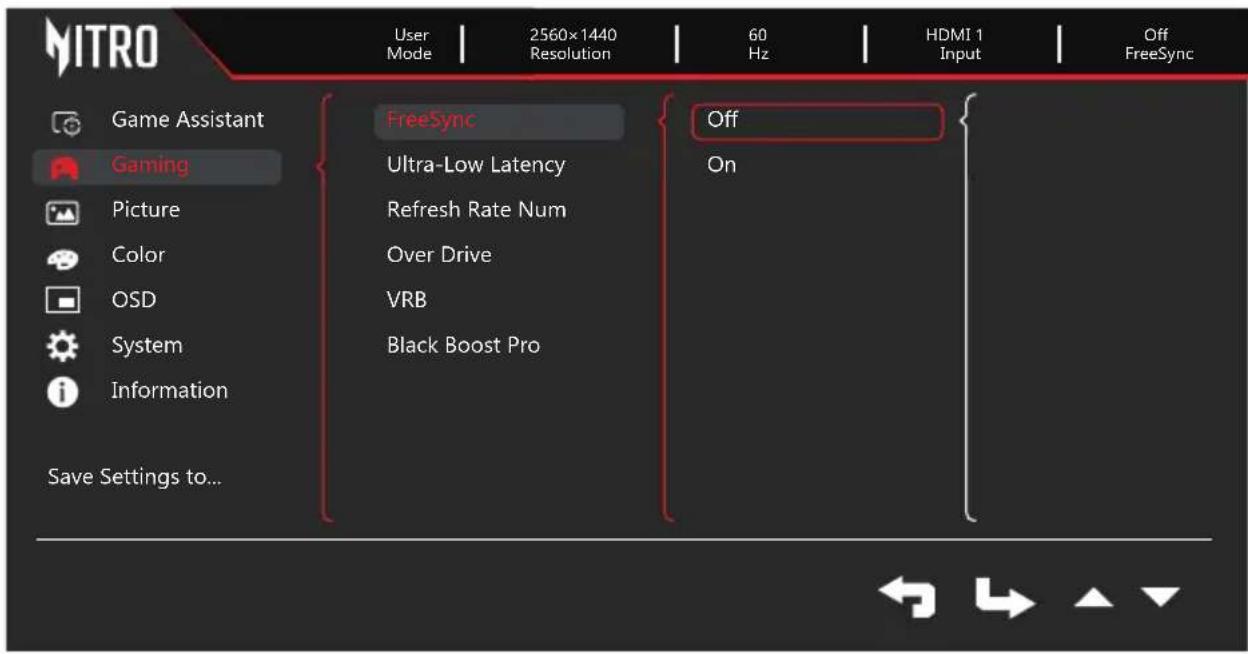Select the Black Boost Pro setting
The width and height of the screenshot is (1248, 654).
[x=463, y=345]
